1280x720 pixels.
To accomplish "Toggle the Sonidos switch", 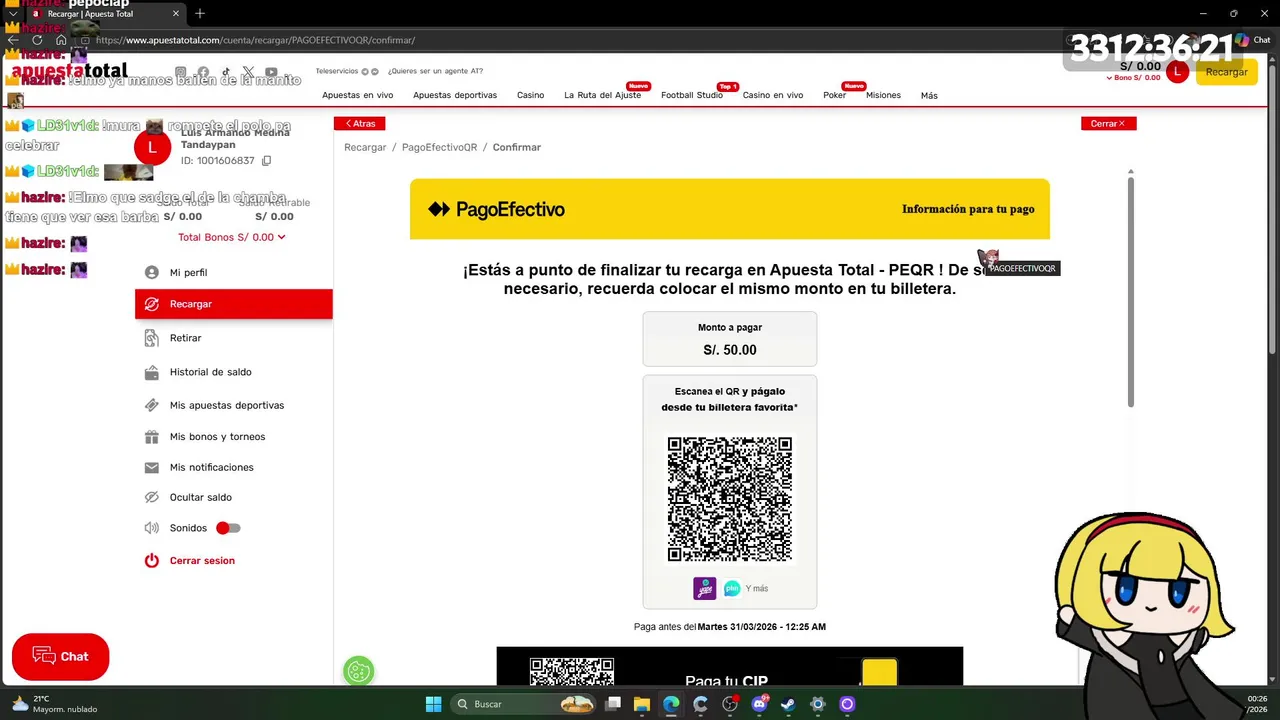I will tap(228, 528).
